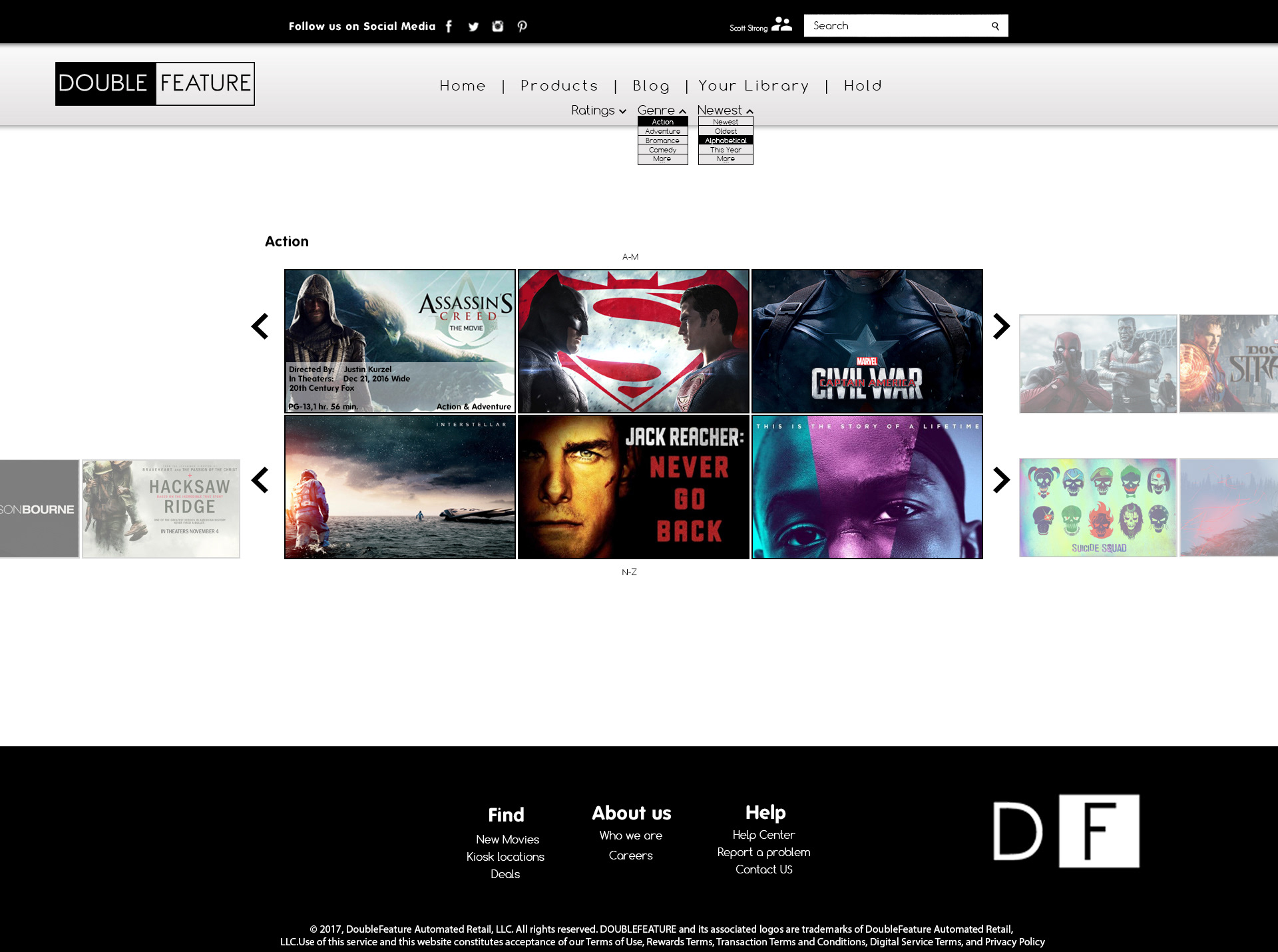Image resolution: width=1278 pixels, height=952 pixels.
Task: Click previous arrow for A-M row
Action: click(x=260, y=326)
